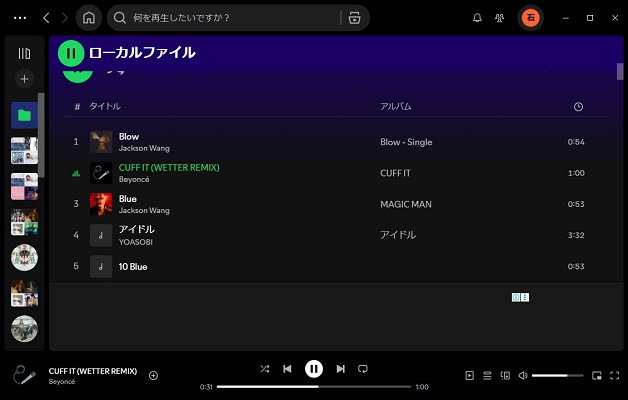Mute the volume speaker icon
The height and width of the screenshot is (400, 628).
523,376
